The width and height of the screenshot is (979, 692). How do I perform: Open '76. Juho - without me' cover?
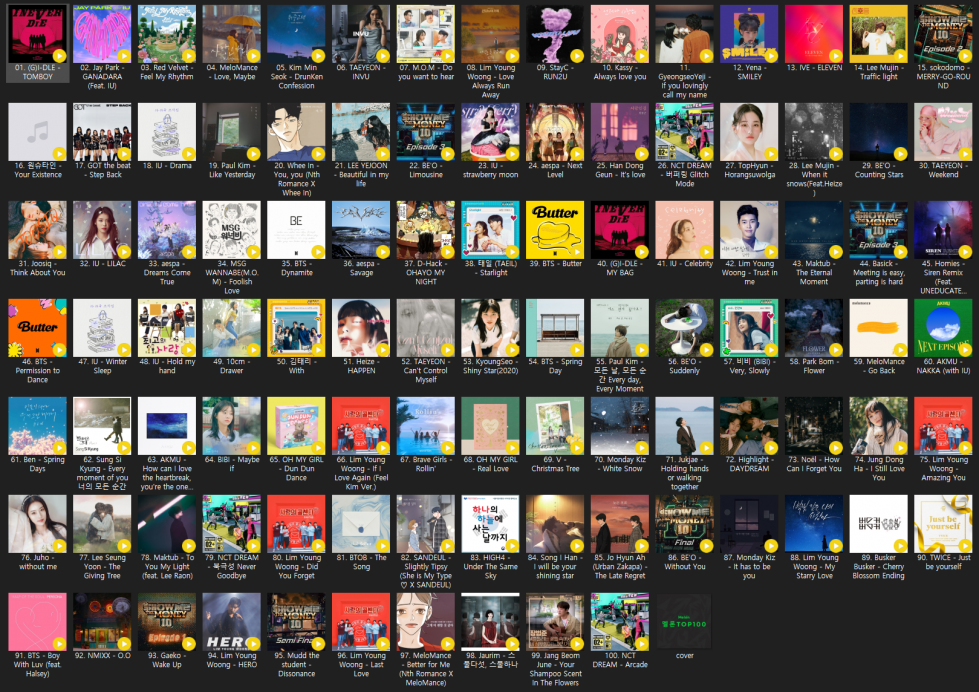pos(37,524)
